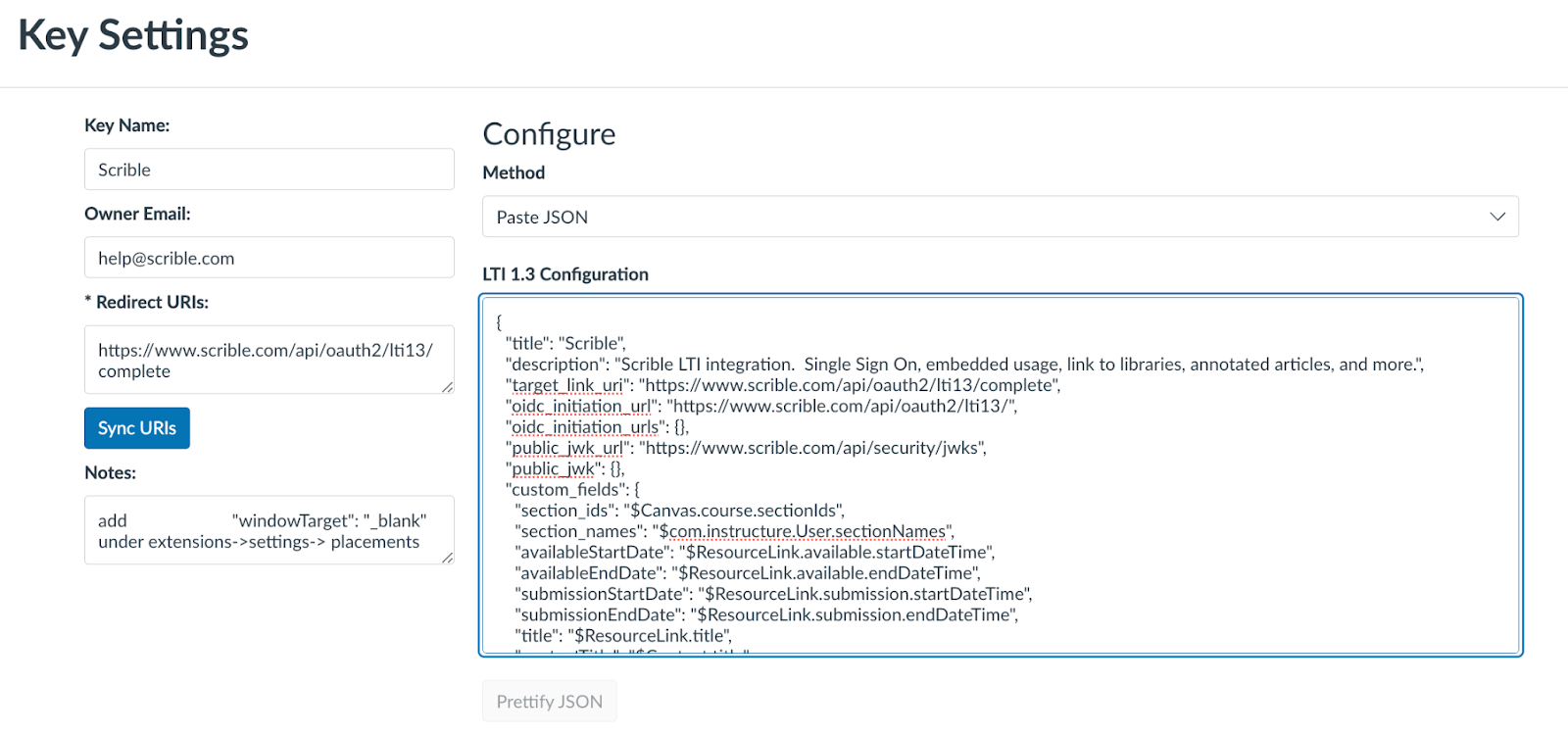Click the "submissionEndDate" line
1568x734 pixels.
click(766, 614)
